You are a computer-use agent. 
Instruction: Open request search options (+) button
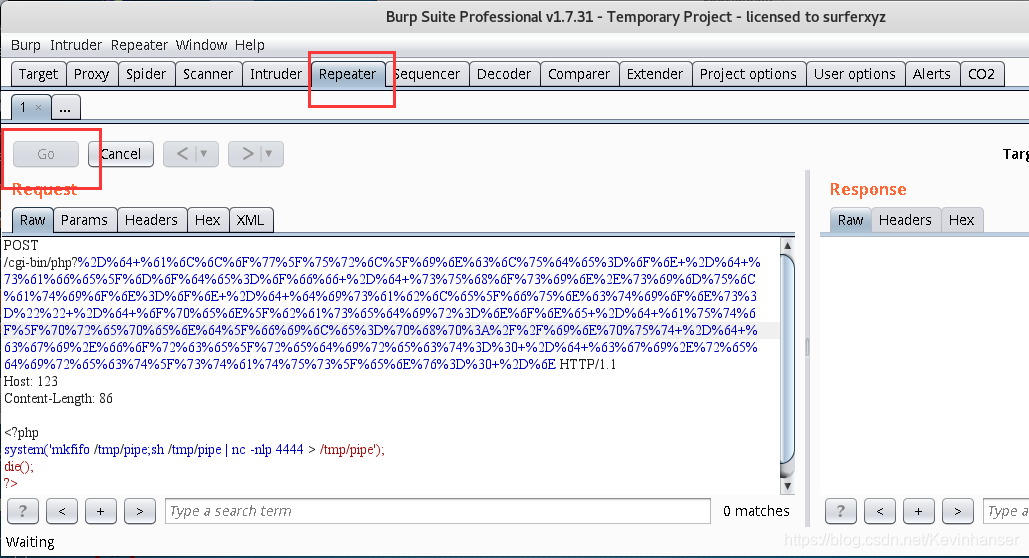pos(100,511)
